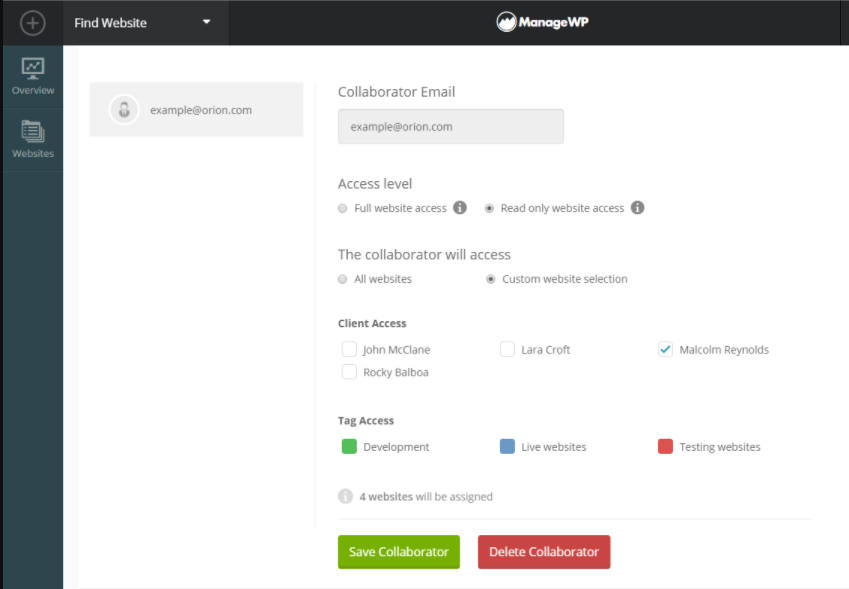
Task: Toggle the blue Live websites tag
Action: 507,447
